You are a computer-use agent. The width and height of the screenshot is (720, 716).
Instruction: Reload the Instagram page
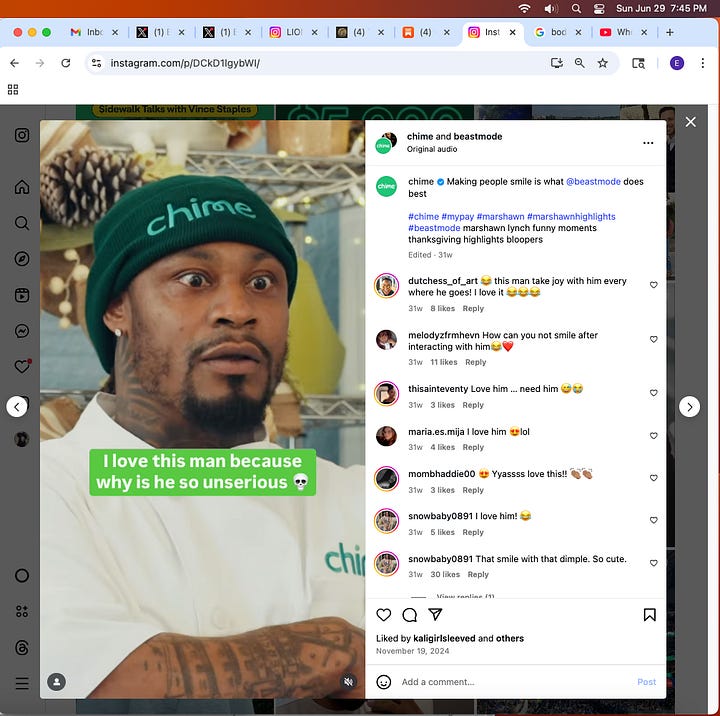(66, 63)
